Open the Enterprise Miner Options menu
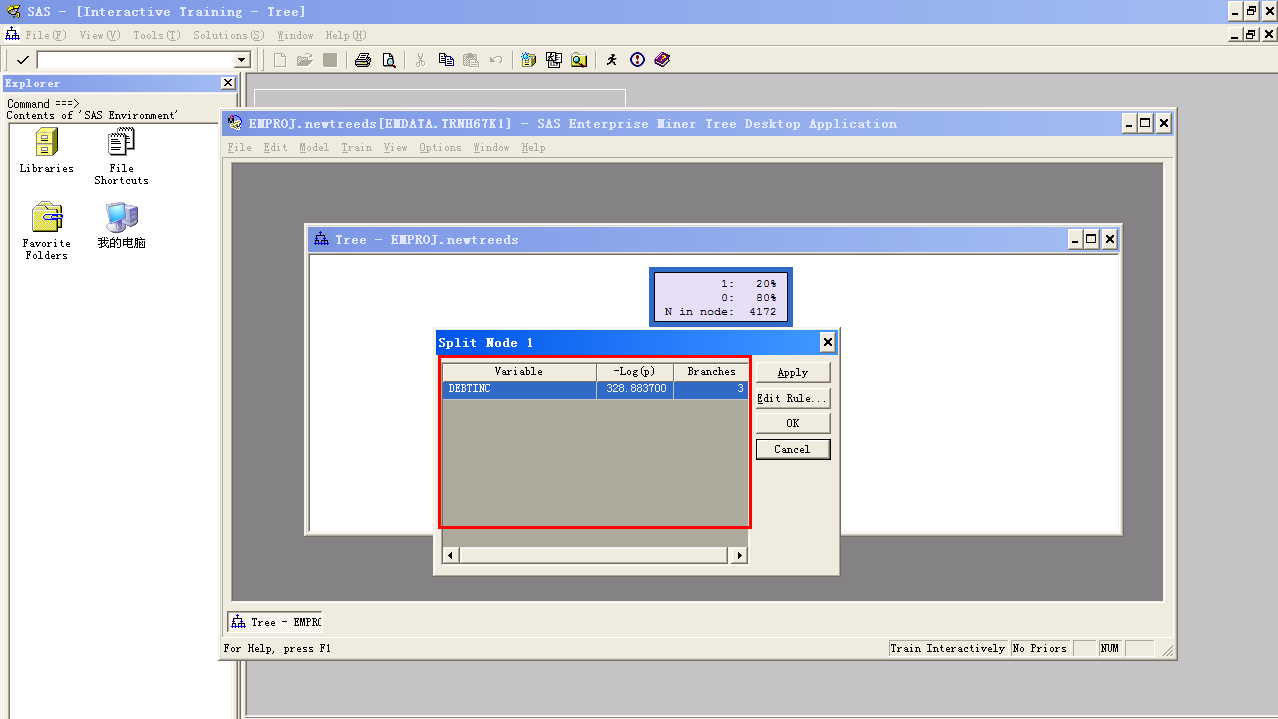 coord(440,147)
